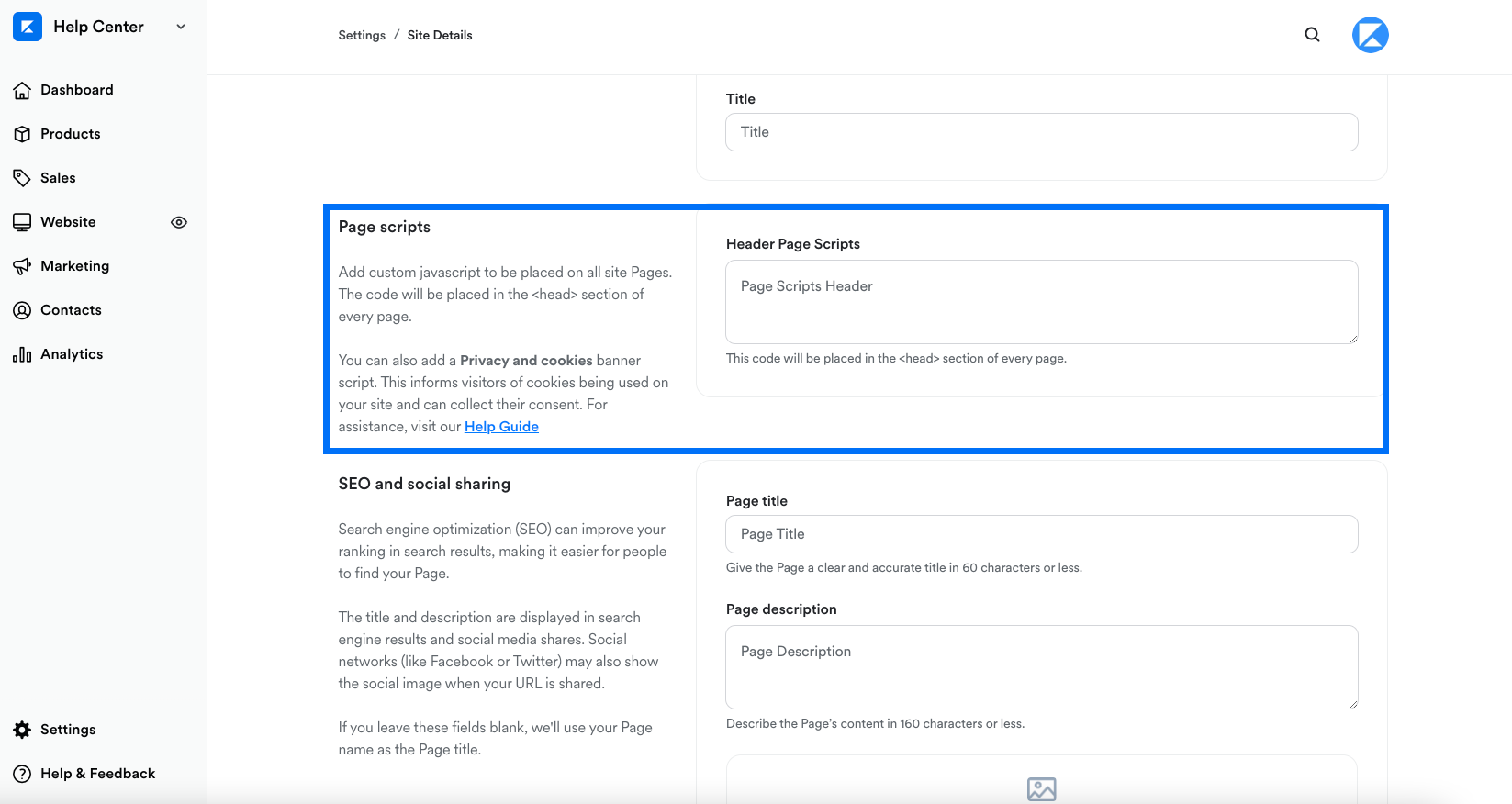Open the Analytics bar chart icon
Image resolution: width=1512 pixels, height=804 pixels.
22,354
